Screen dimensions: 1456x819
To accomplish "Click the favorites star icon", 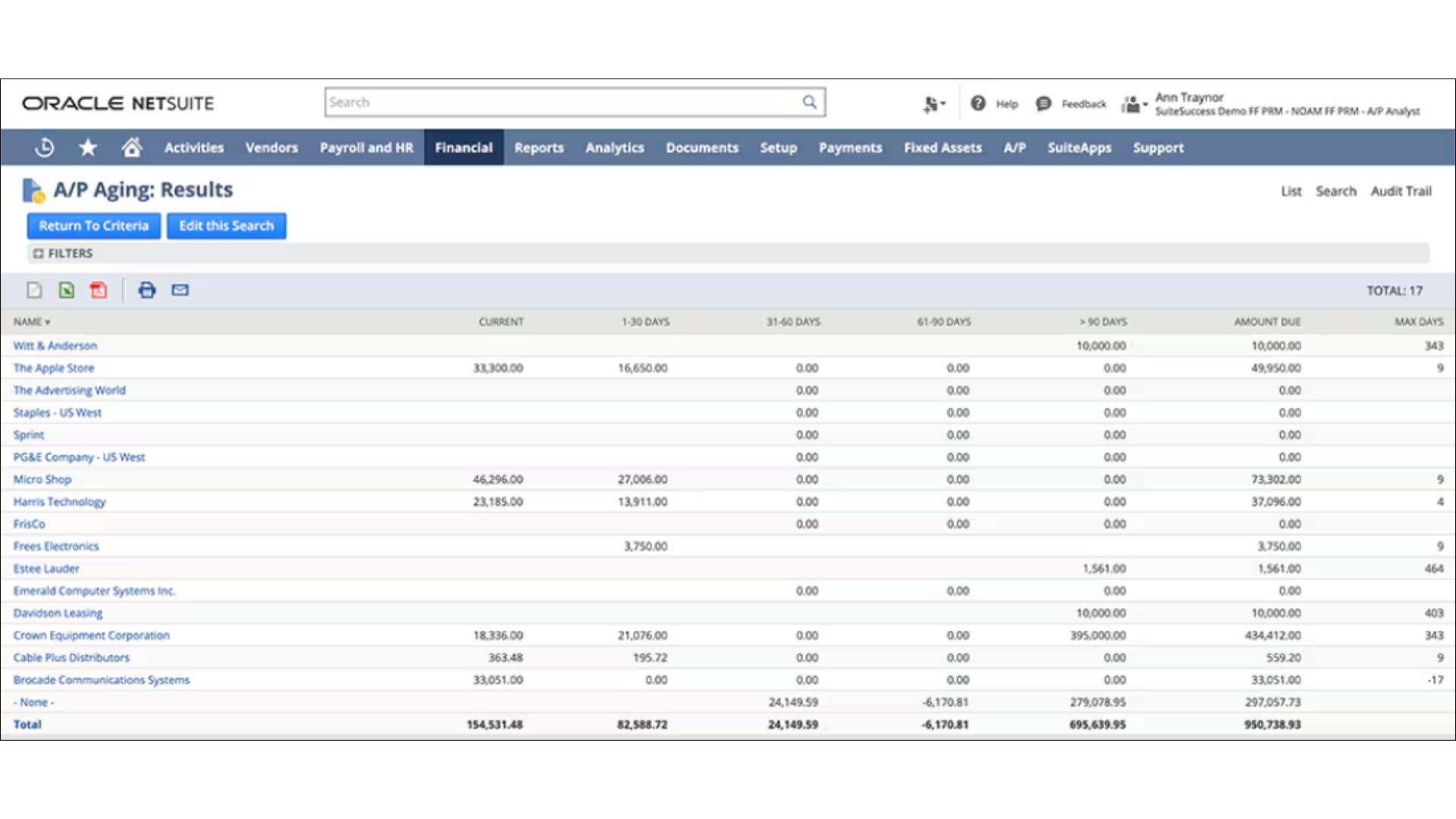I will coord(88,147).
